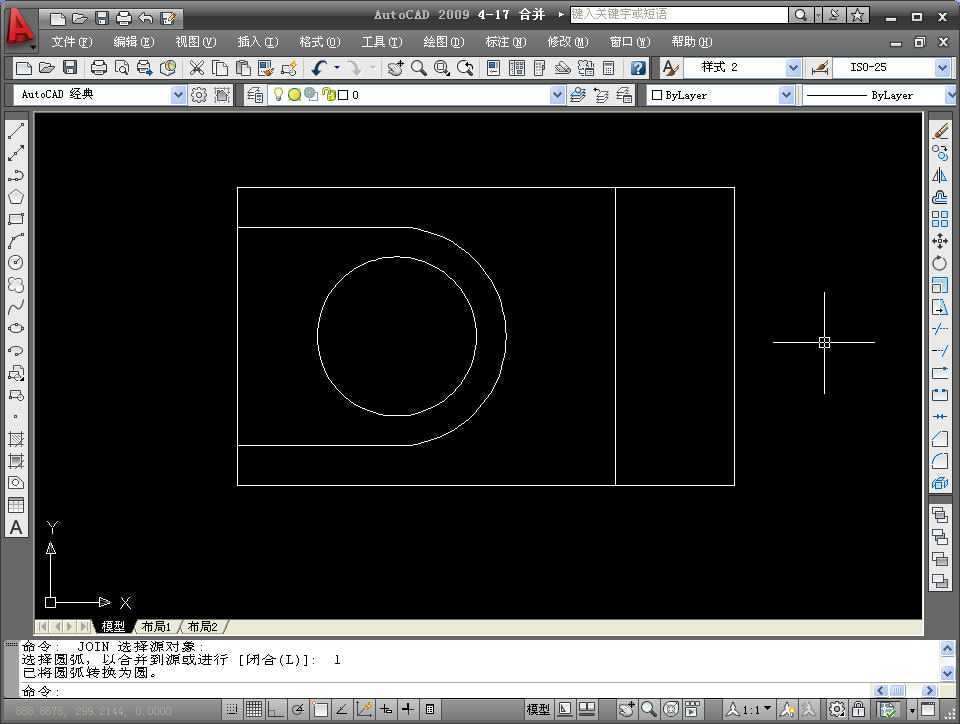Screen dimensions: 960x724
Task: Open the 文件(F) menu
Action: 72,42
